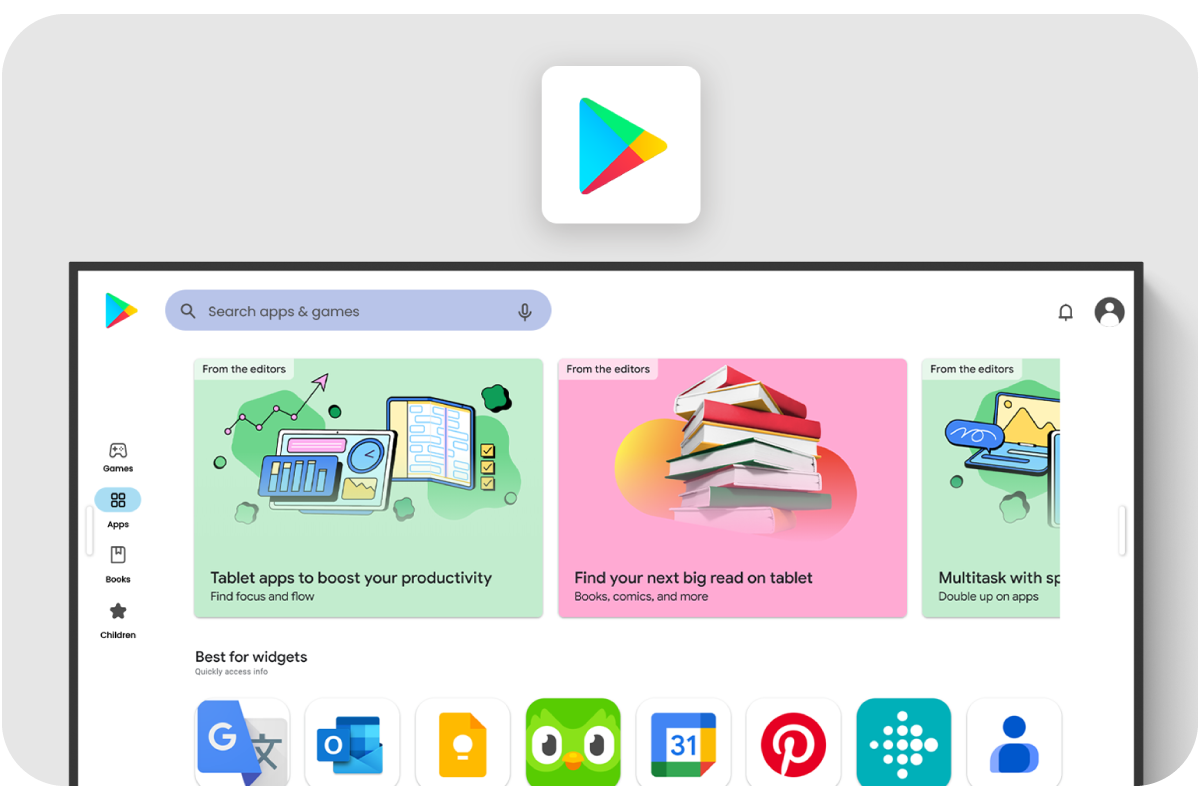Screen dimensions: 1200x800
Task: Click the magnifier icon in search bar
Action: 188,311
